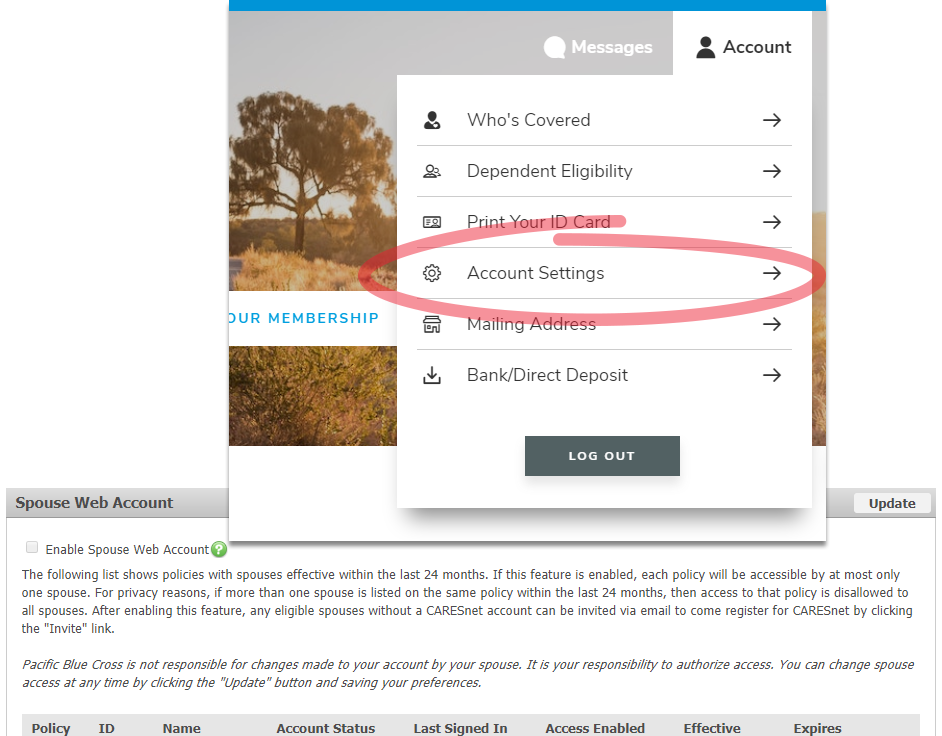Click the arrow next to Bank/Direct Deposit
This screenshot has height=736, width=942.
pos(772,376)
